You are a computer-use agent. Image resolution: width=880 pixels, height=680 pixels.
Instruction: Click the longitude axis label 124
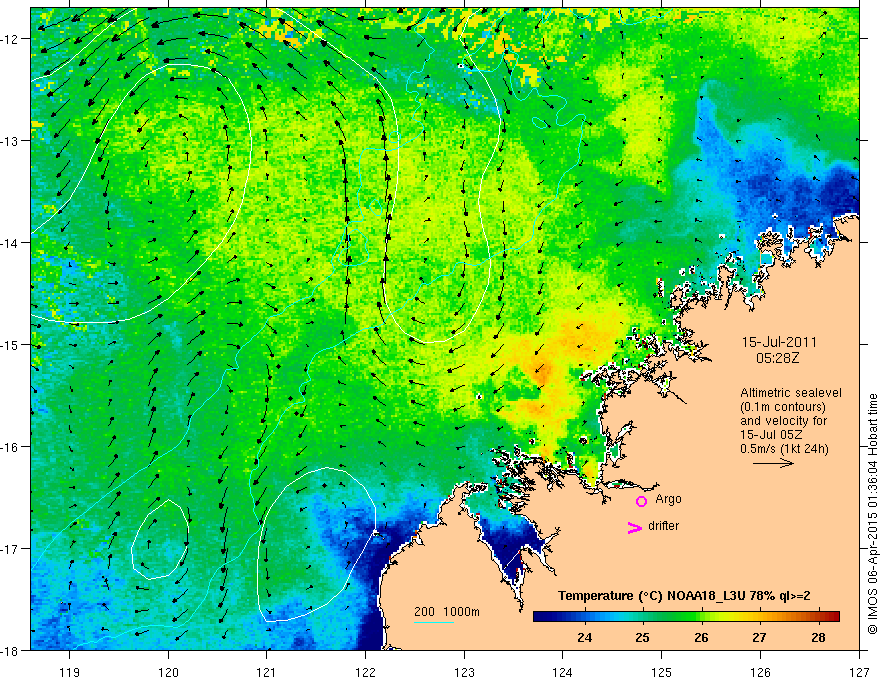coord(563,673)
